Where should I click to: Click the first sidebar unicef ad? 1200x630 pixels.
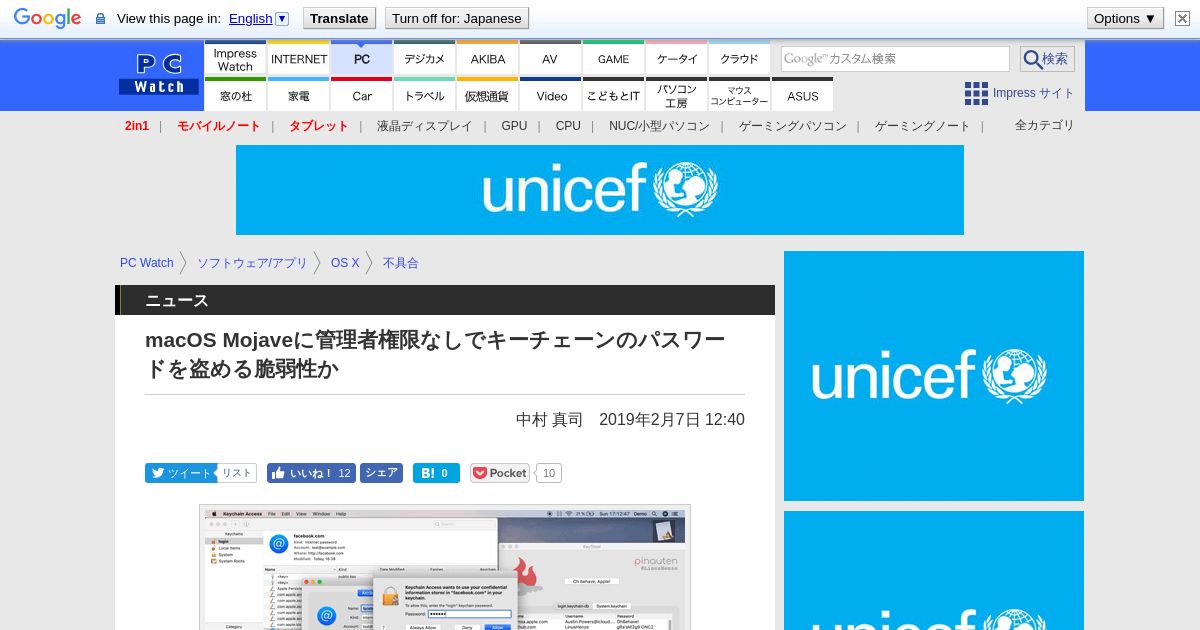[x=934, y=376]
